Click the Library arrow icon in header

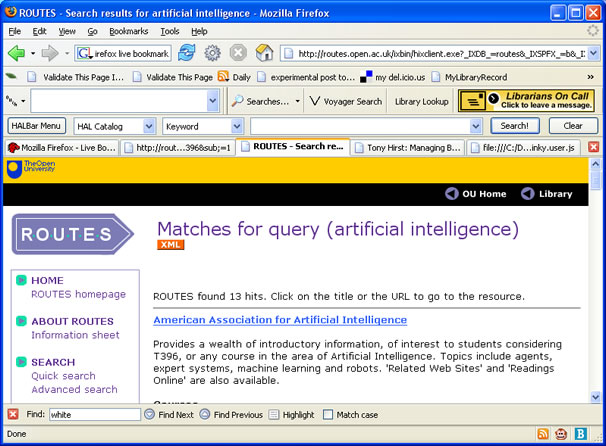(x=528, y=194)
